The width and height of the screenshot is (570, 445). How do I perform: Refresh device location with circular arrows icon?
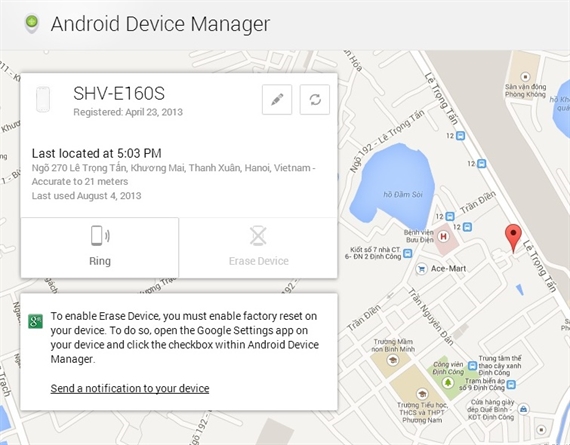click(x=315, y=100)
